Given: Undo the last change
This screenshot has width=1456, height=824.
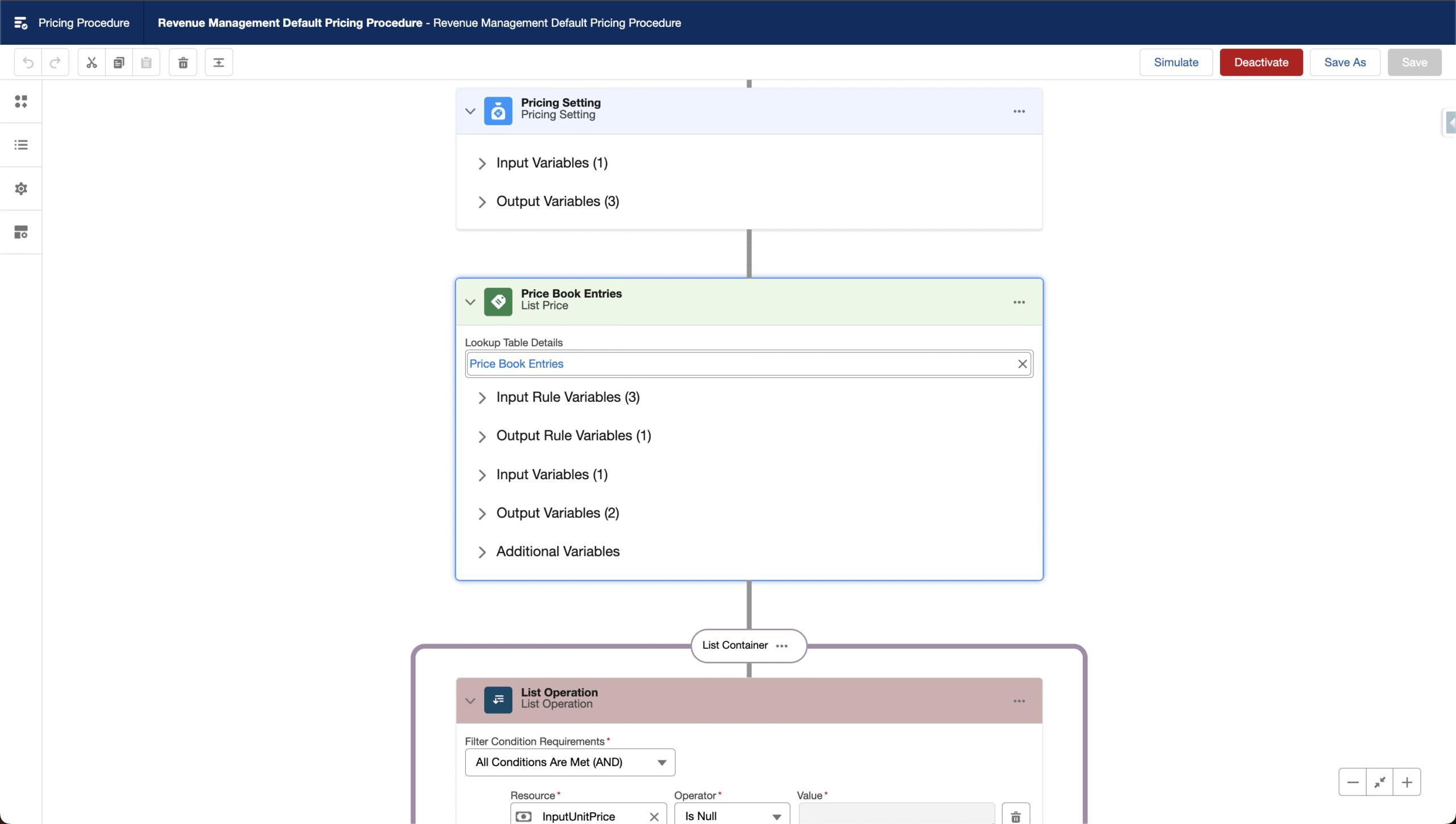Looking at the screenshot, I should 27,62.
